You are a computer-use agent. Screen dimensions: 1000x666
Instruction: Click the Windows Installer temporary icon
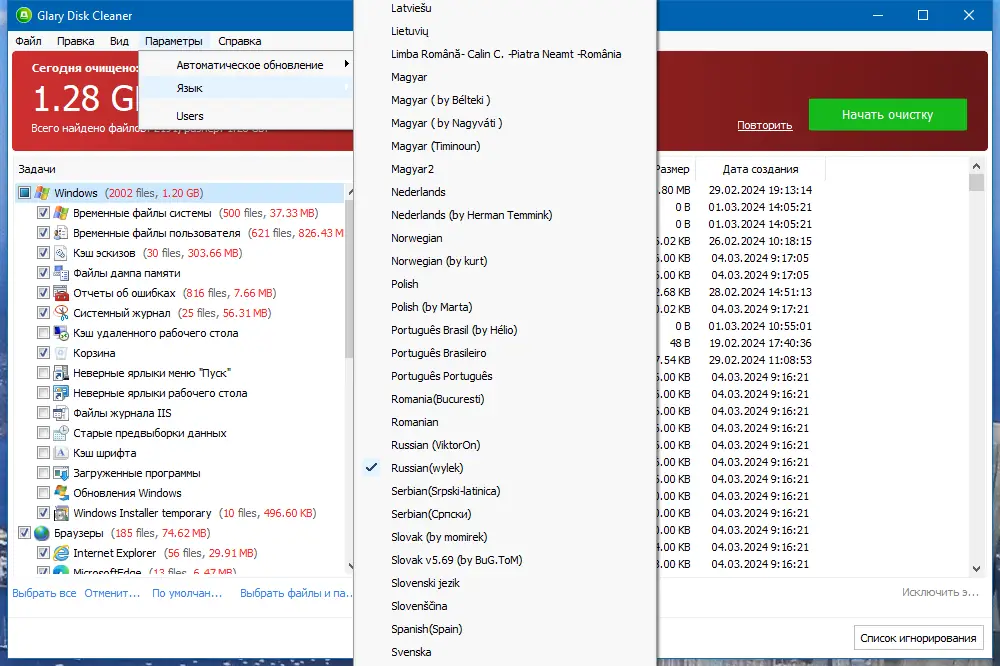(x=61, y=513)
